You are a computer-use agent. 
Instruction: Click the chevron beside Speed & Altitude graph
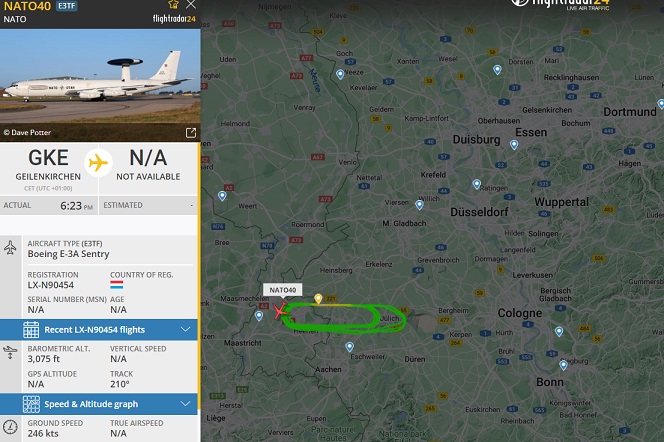(x=185, y=404)
